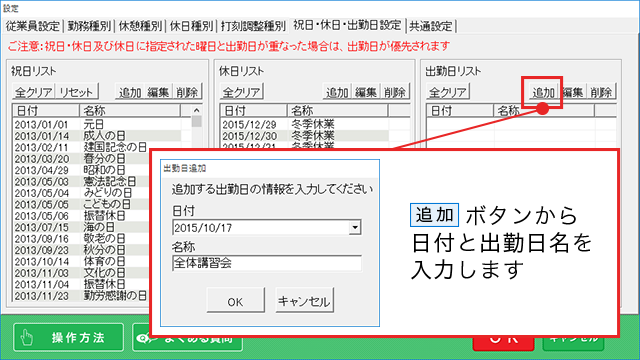
Task: Select the 2013/05/06 振替休日 row
Action: tap(82, 216)
